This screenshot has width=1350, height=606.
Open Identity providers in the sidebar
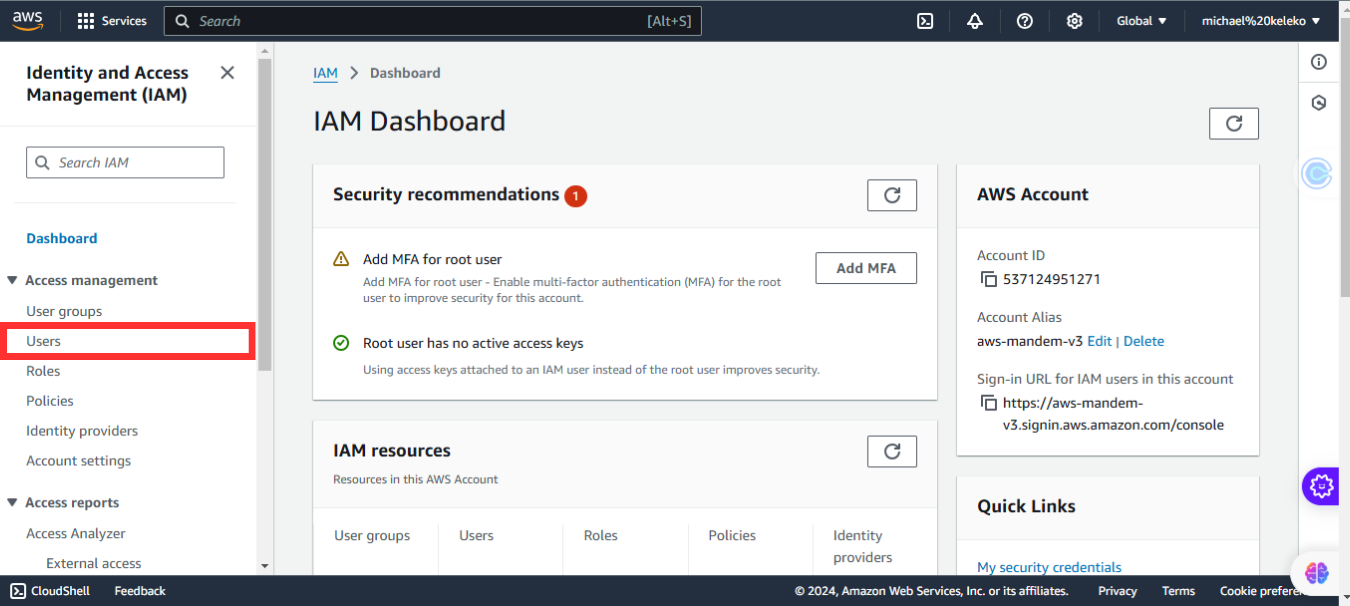(82, 431)
